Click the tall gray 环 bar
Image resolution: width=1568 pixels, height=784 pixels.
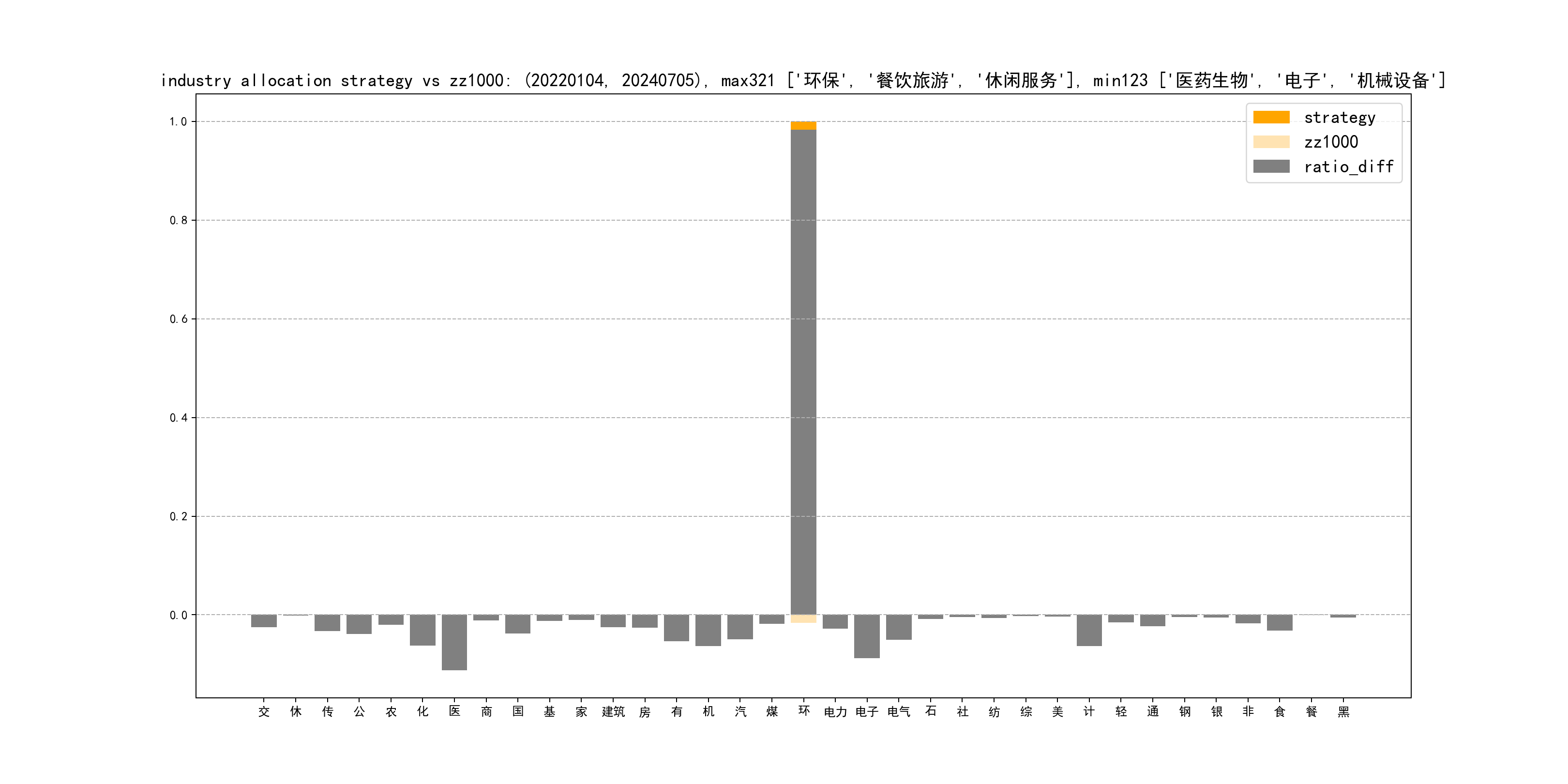[x=803, y=371]
